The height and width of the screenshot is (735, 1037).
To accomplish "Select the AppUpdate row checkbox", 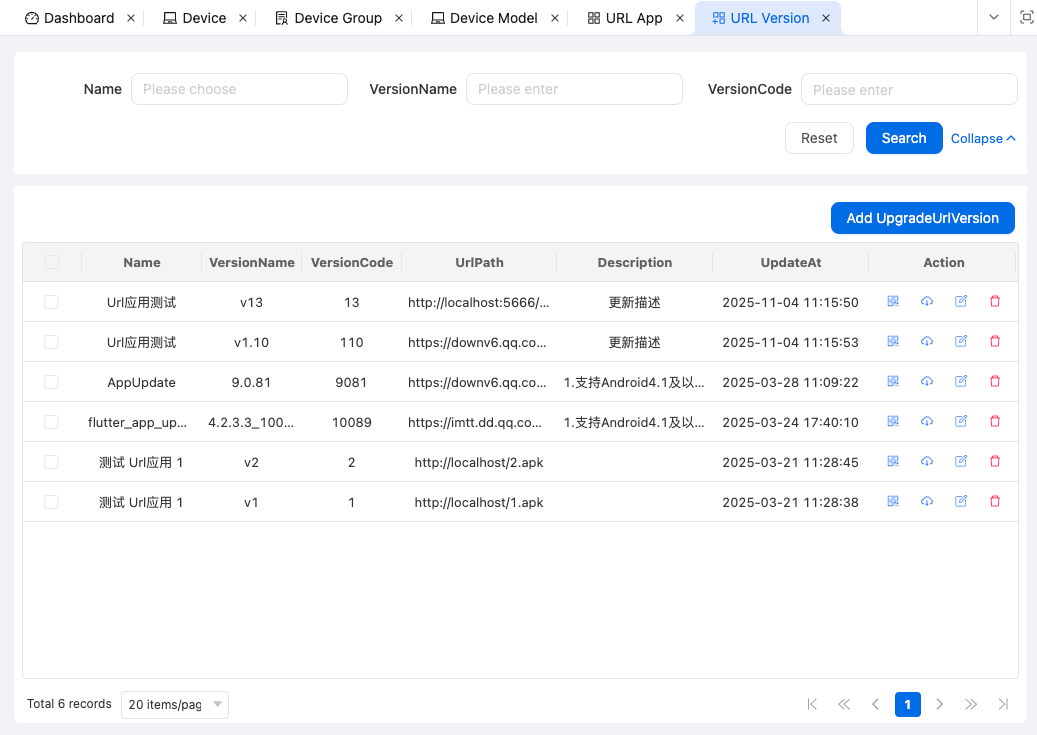I will coord(52,382).
